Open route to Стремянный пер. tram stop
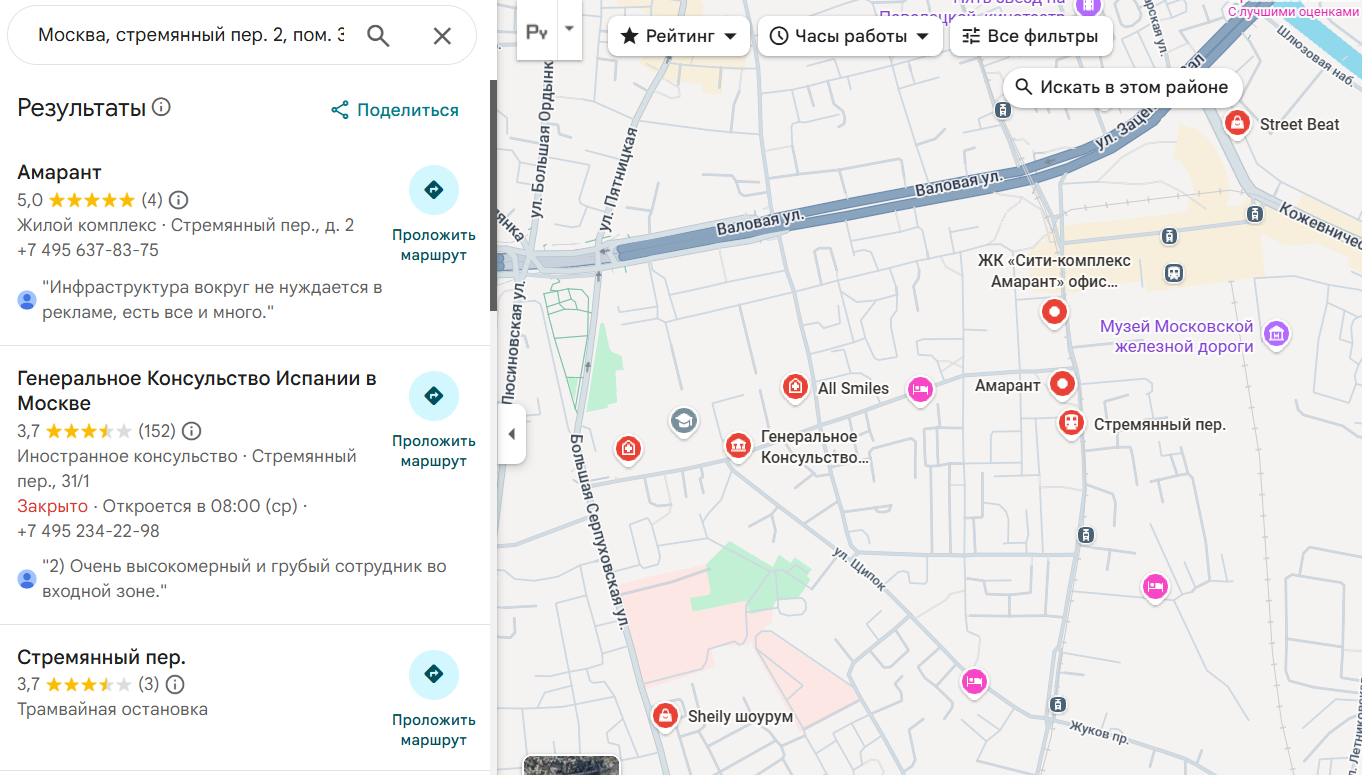The height and width of the screenshot is (775, 1362). (x=433, y=675)
